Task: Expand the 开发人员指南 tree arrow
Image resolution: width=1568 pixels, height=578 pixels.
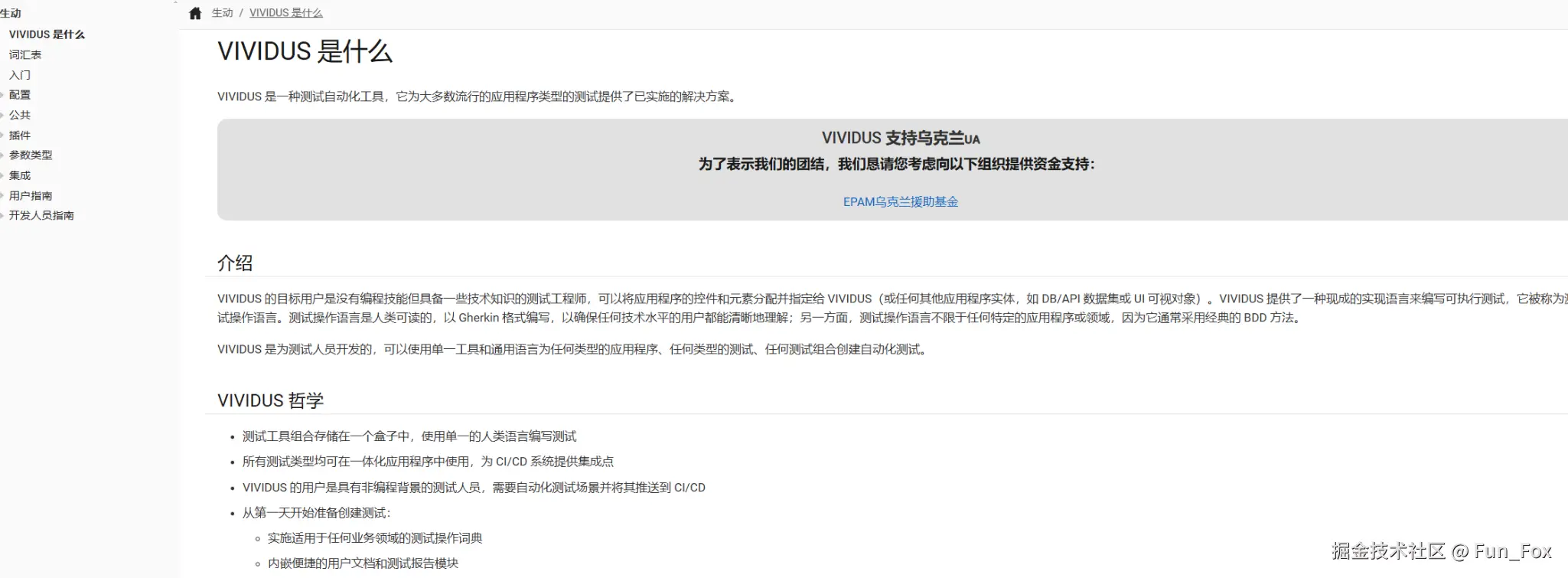Action: 2,216
